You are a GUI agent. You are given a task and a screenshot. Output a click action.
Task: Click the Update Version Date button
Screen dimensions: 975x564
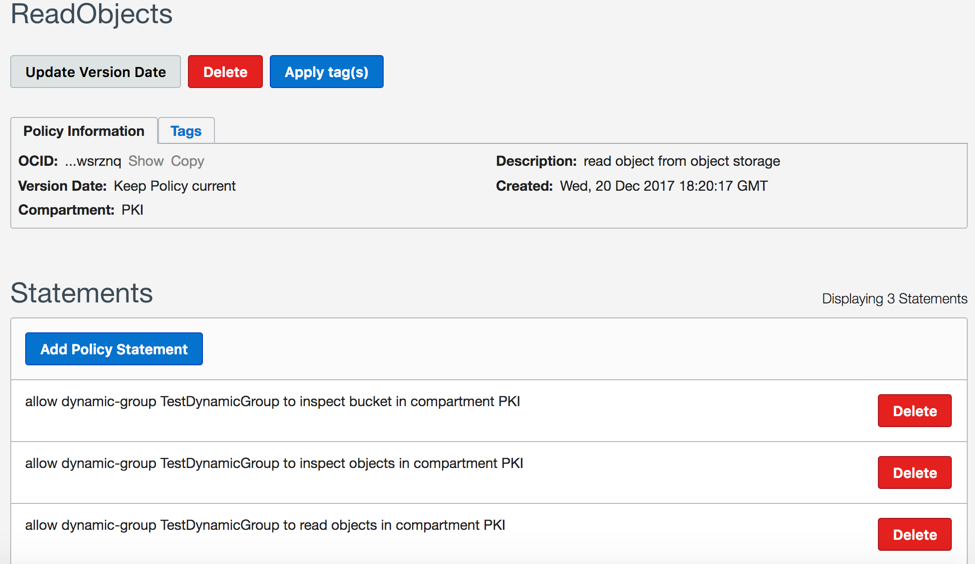coord(96,72)
